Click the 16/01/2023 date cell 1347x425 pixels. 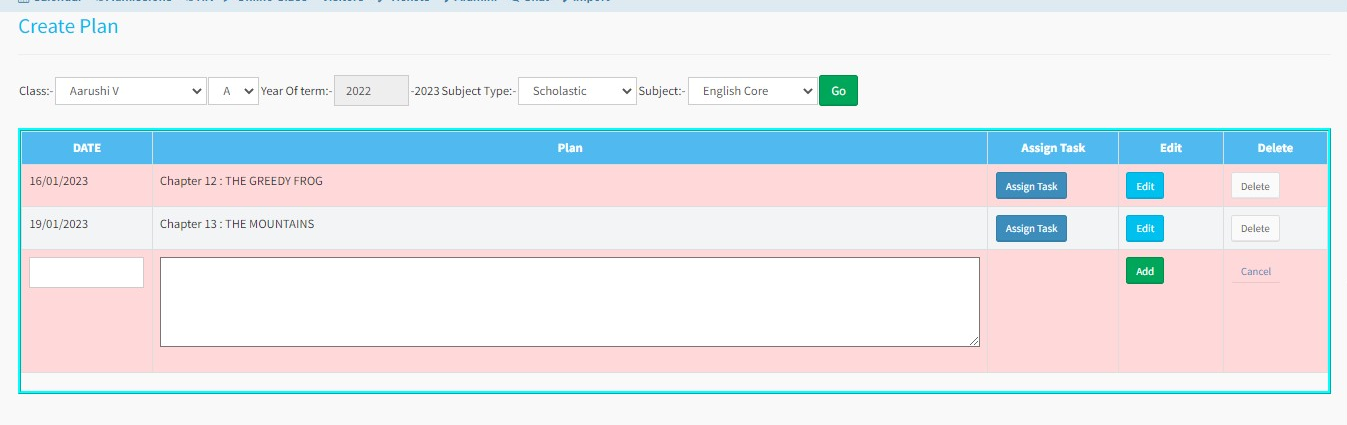point(59,182)
